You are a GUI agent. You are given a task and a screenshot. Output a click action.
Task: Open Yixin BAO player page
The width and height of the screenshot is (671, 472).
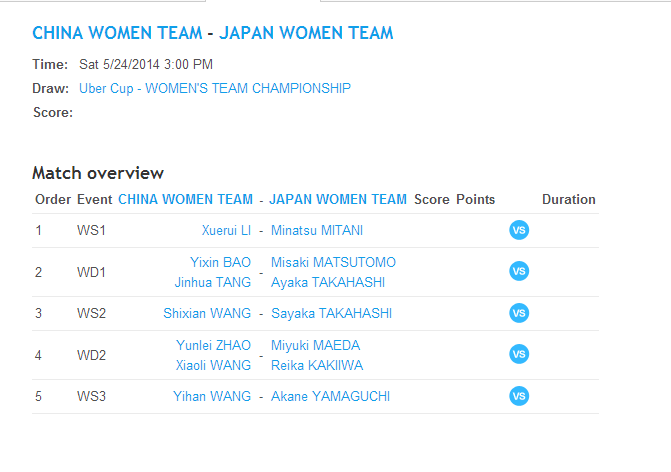pyautogui.click(x=221, y=263)
